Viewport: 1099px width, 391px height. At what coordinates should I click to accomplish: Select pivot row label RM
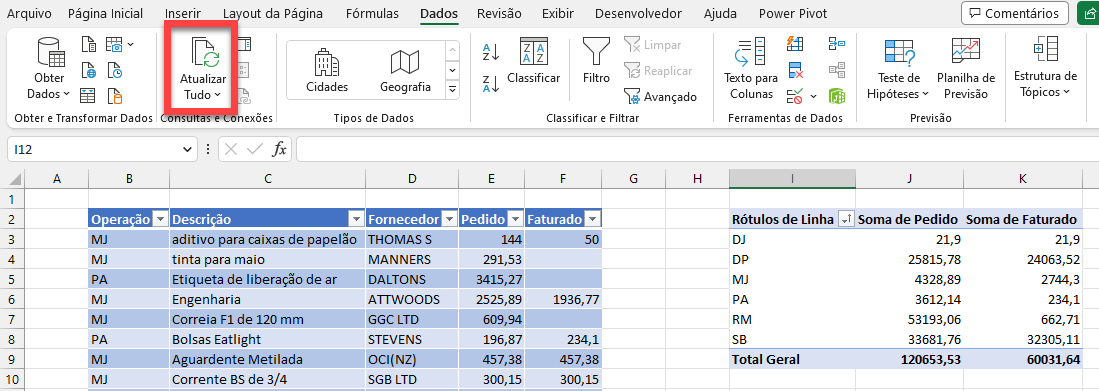[792, 320]
